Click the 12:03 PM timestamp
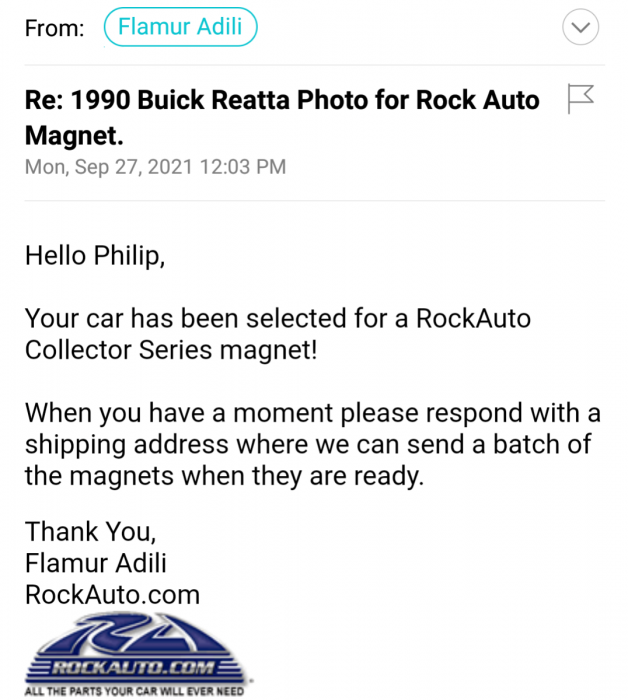The width and height of the screenshot is (628, 700). click(x=242, y=166)
